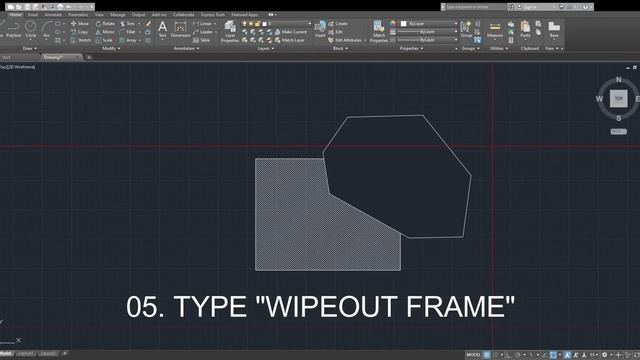Image resolution: width=640 pixels, height=360 pixels.
Task: Switch to the Home ribbon tab
Action: tap(16, 14)
